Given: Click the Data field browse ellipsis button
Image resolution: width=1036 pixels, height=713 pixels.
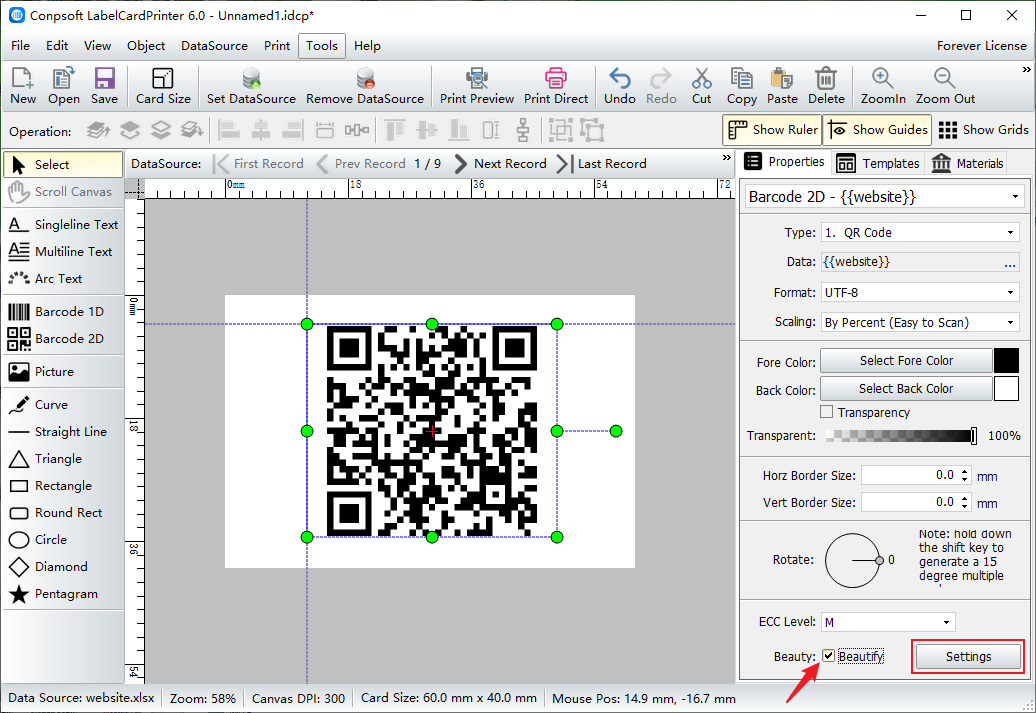Looking at the screenshot, I should (x=1010, y=262).
